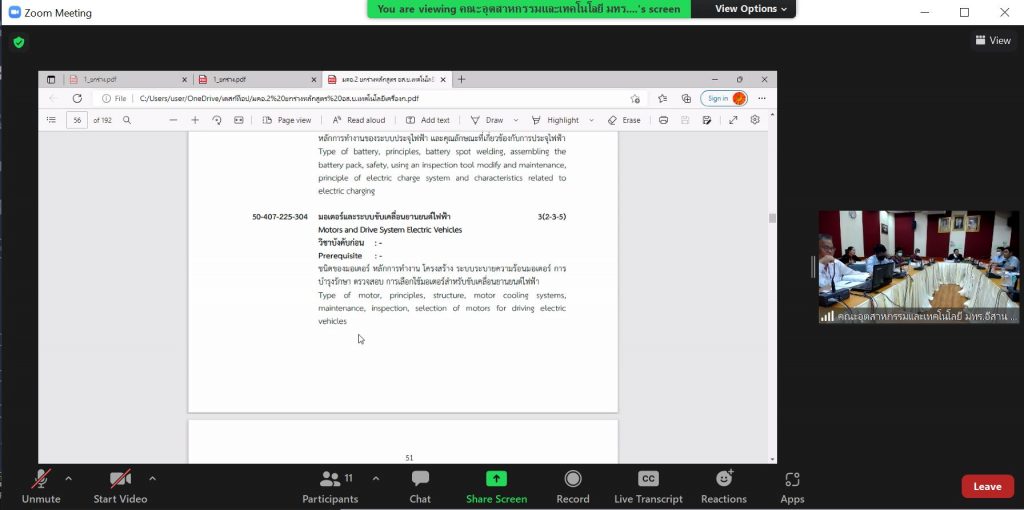The width and height of the screenshot is (1024, 510).
Task: Unmute the microphone
Action: pyautogui.click(x=41, y=487)
